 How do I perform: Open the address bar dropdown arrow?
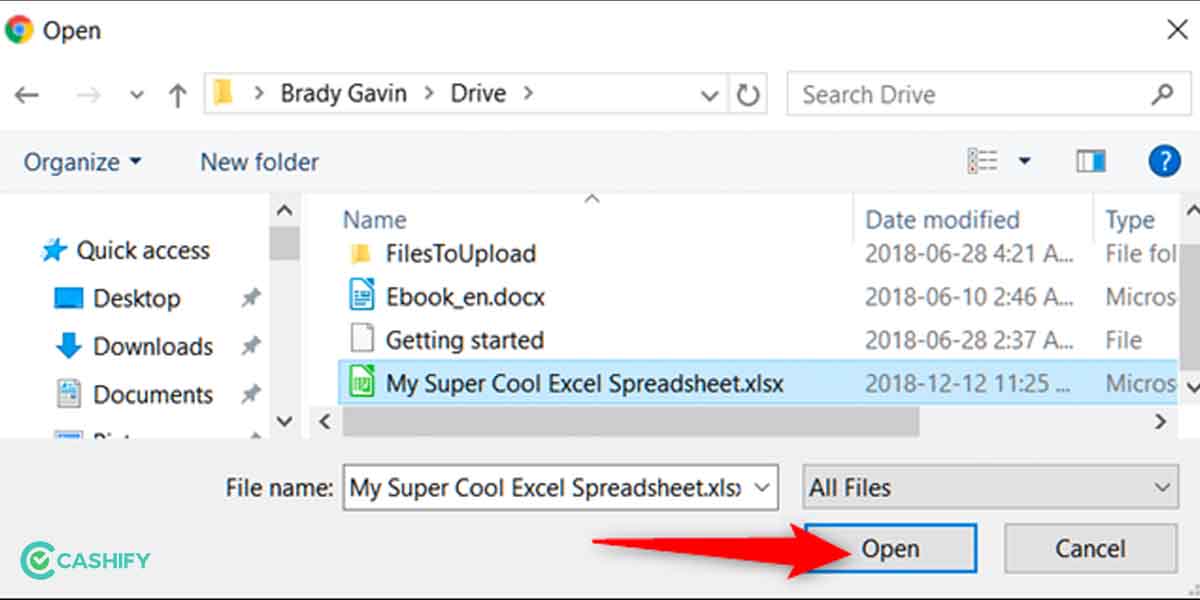click(709, 93)
